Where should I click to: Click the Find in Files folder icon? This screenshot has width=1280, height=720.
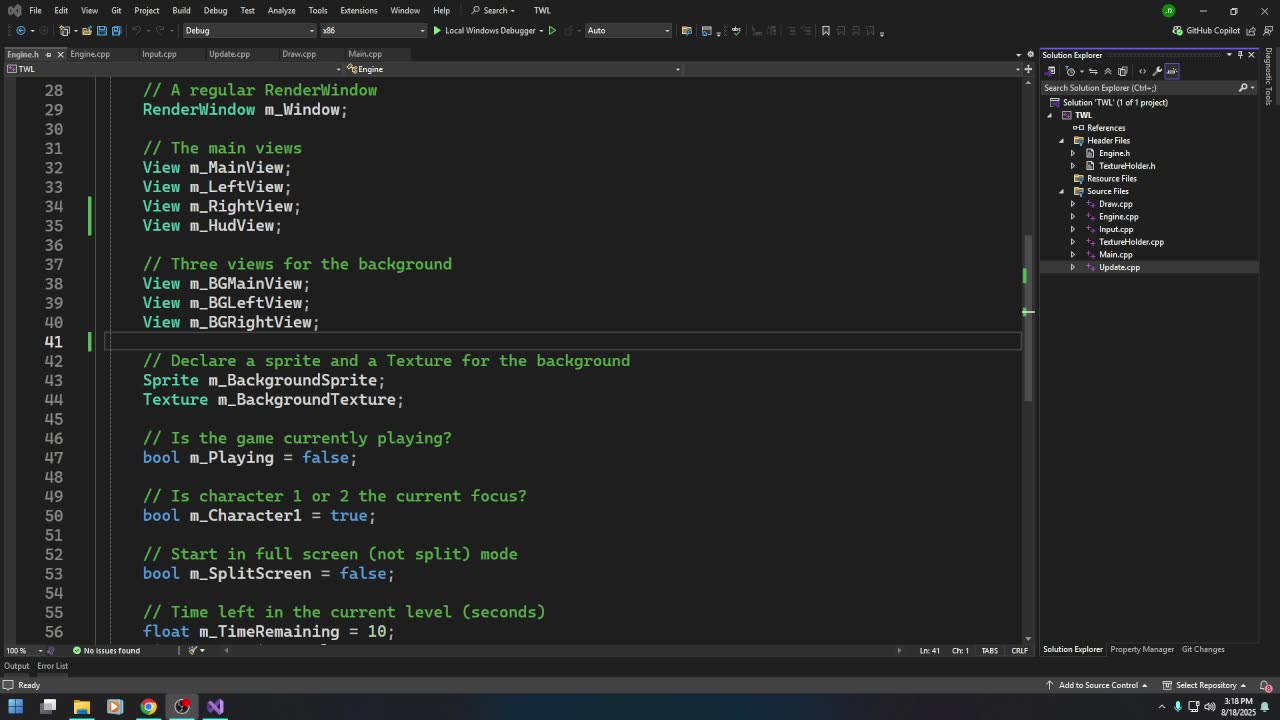(687, 30)
